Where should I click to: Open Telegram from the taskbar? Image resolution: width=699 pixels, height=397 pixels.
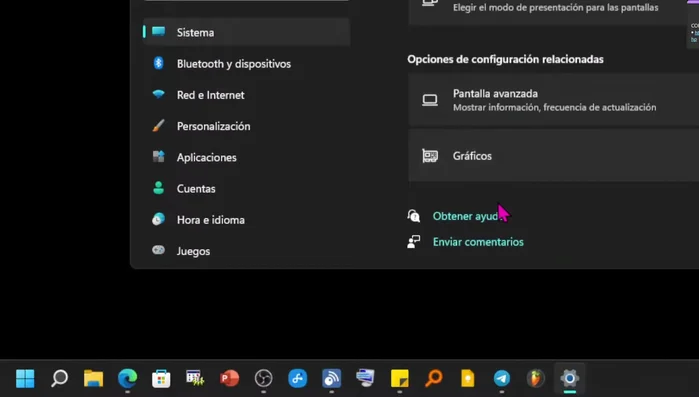pyautogui.click(x=502, y=378)
